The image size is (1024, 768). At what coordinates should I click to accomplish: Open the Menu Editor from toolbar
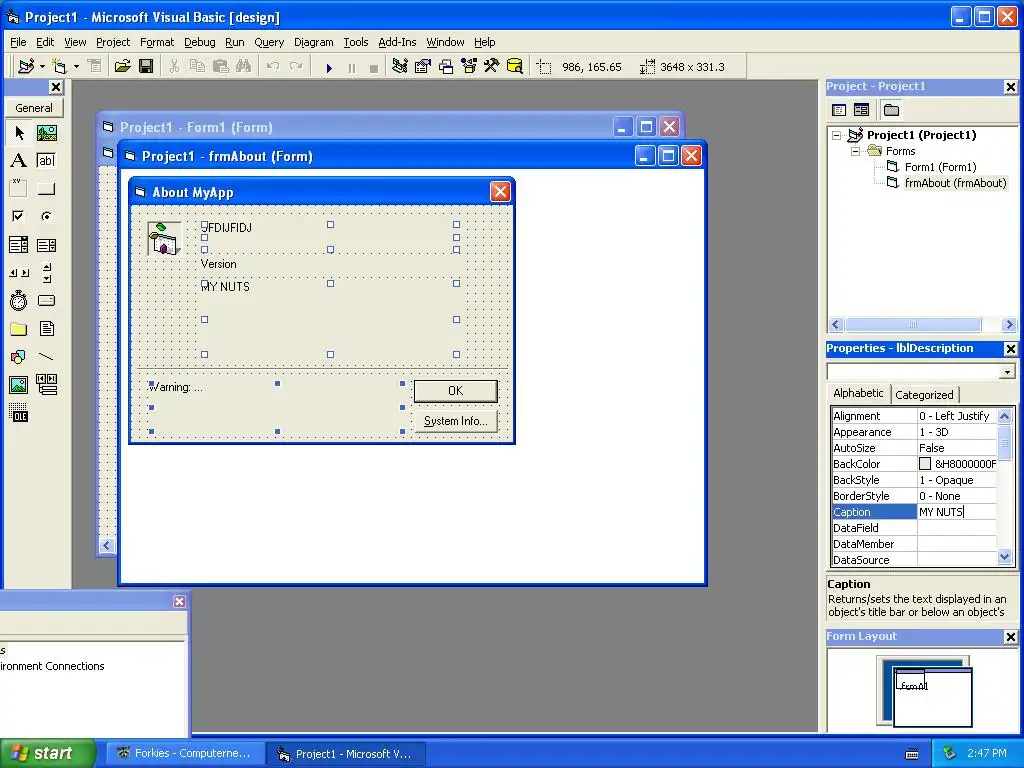[94, 67]
